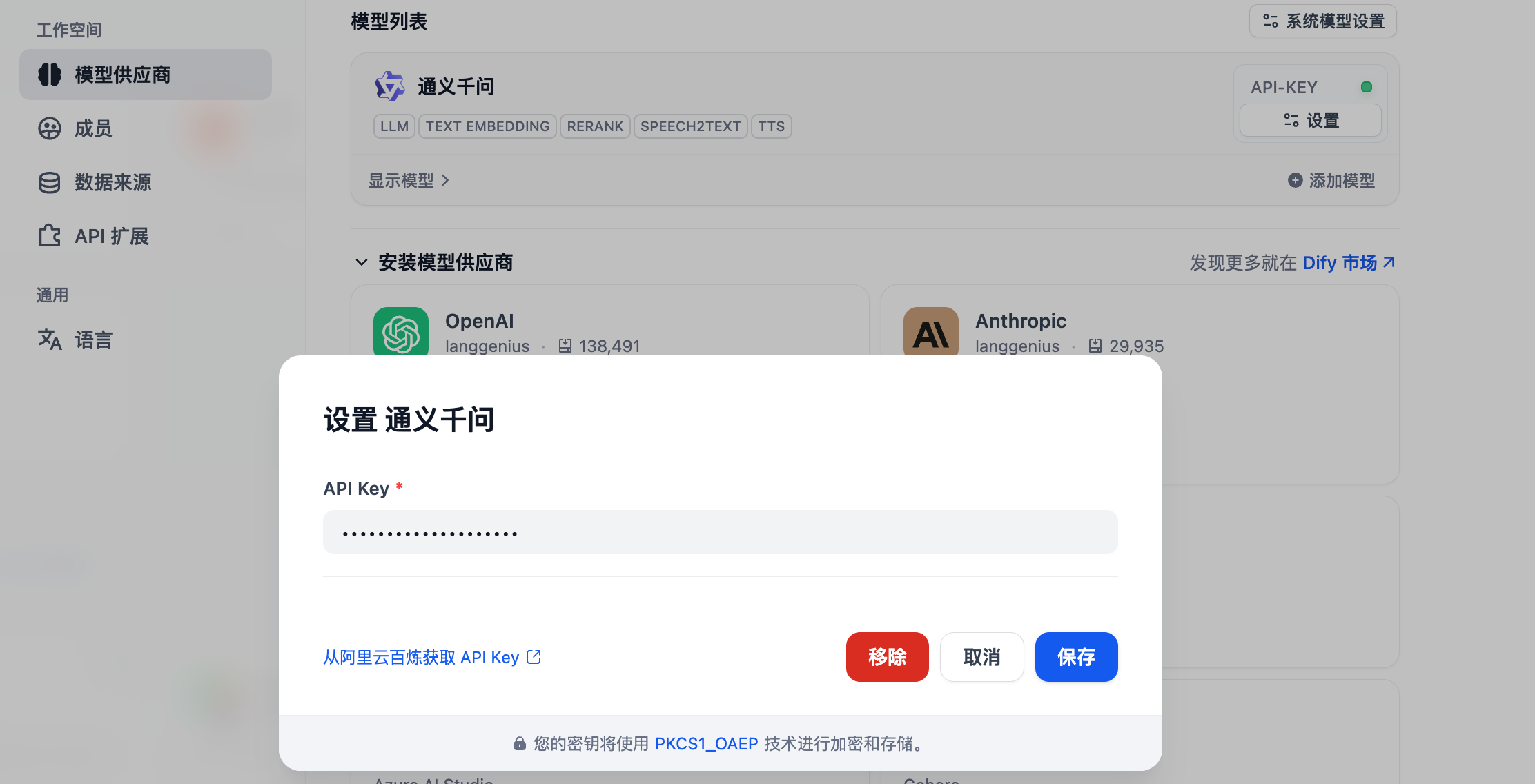The width and height of the screenshot is (1535, 784).
Task: Click the 模型列表 heading
Action: [x=389, y=21]
